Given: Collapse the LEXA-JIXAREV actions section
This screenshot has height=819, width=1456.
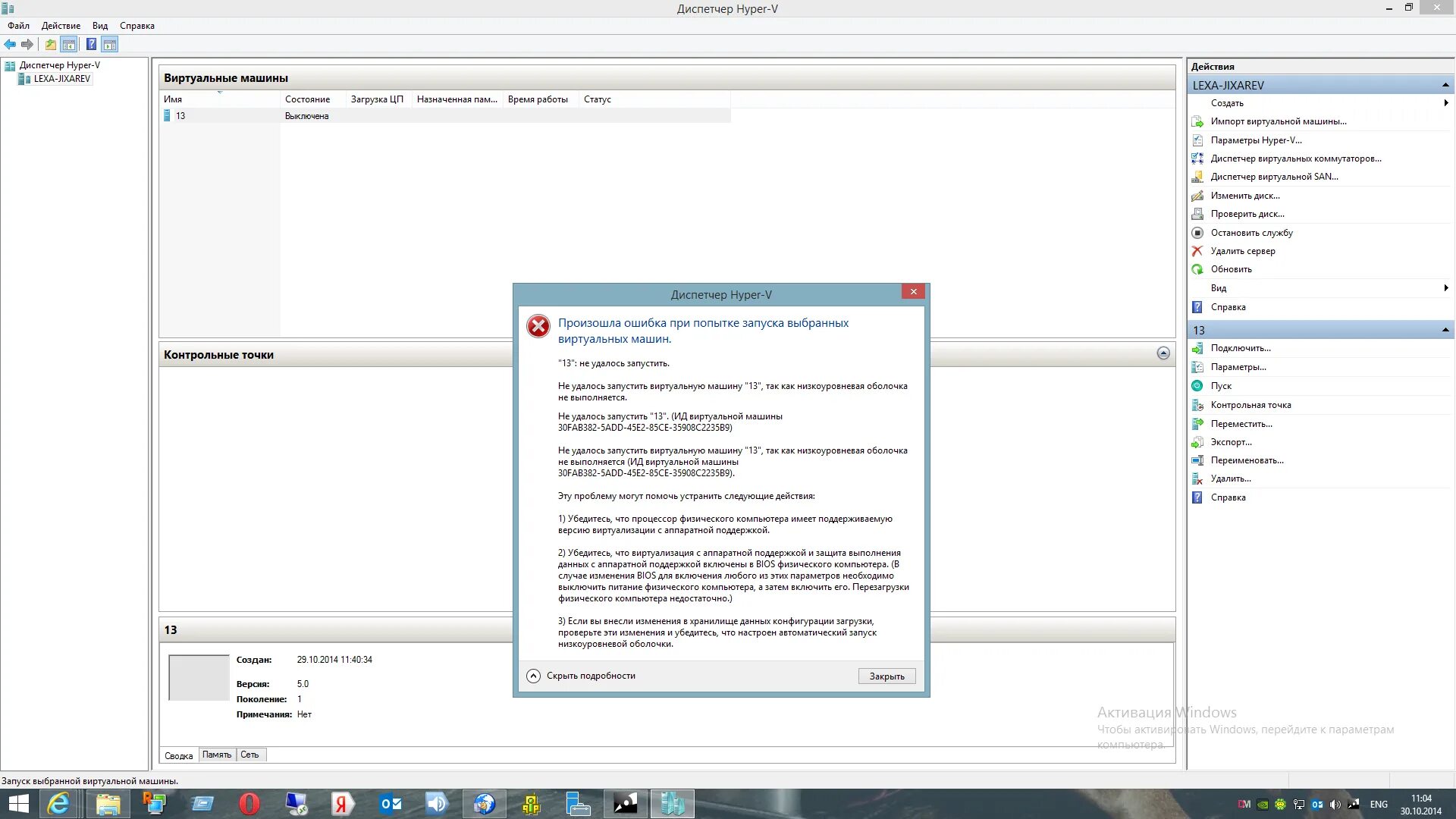Looking at the screenshot, I should [1445, 85].
